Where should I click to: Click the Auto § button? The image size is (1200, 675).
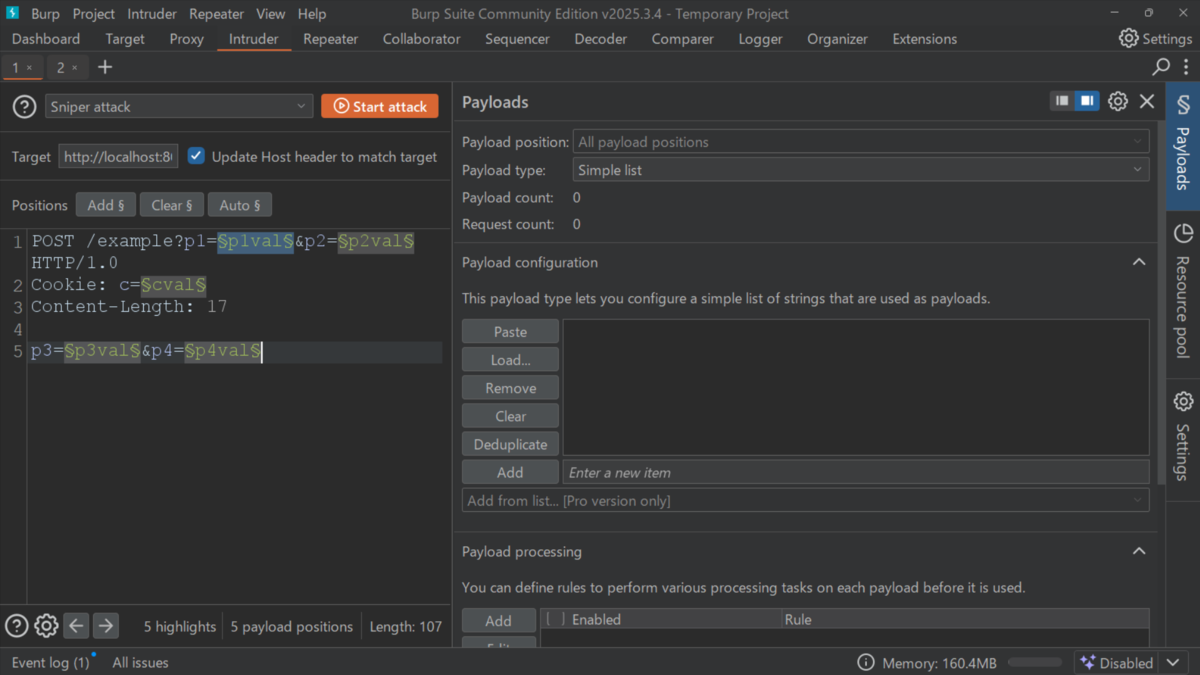click(239, 205)
